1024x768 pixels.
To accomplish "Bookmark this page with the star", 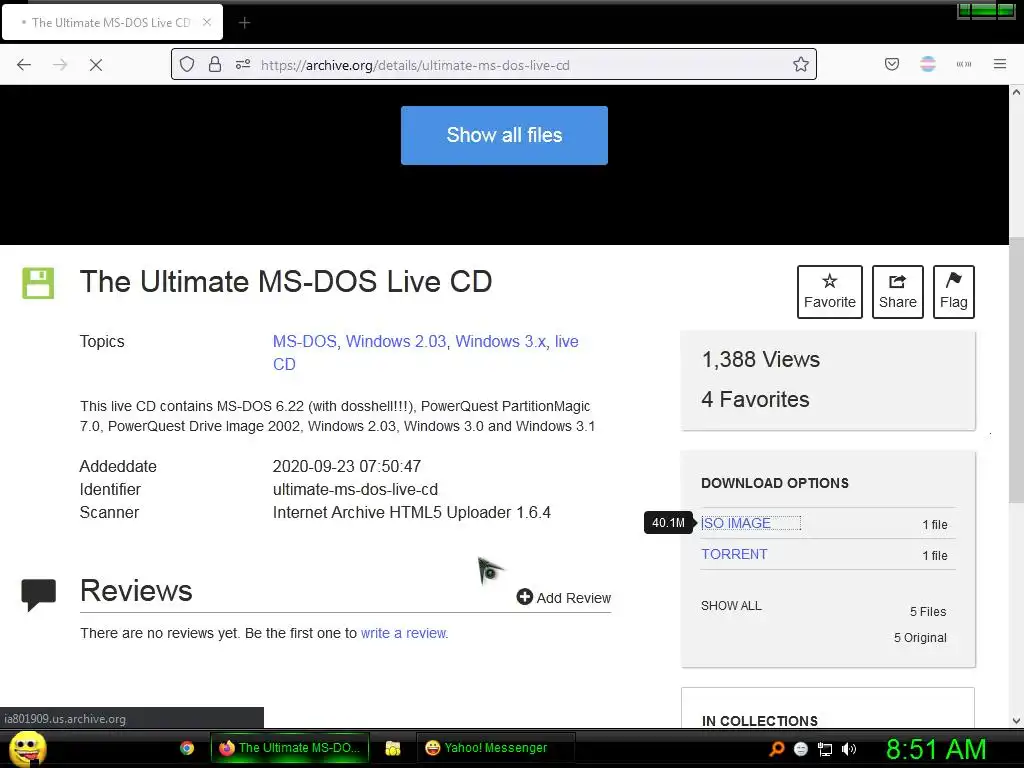I will [x=801, y=64].
